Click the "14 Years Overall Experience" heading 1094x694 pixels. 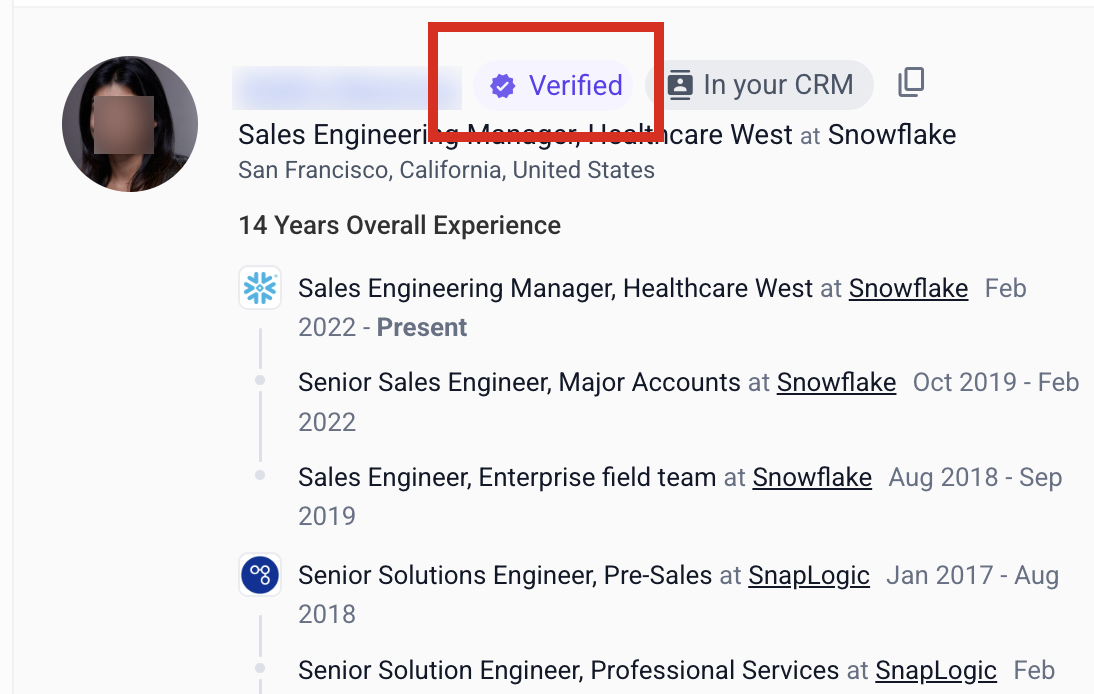point(399,225)
